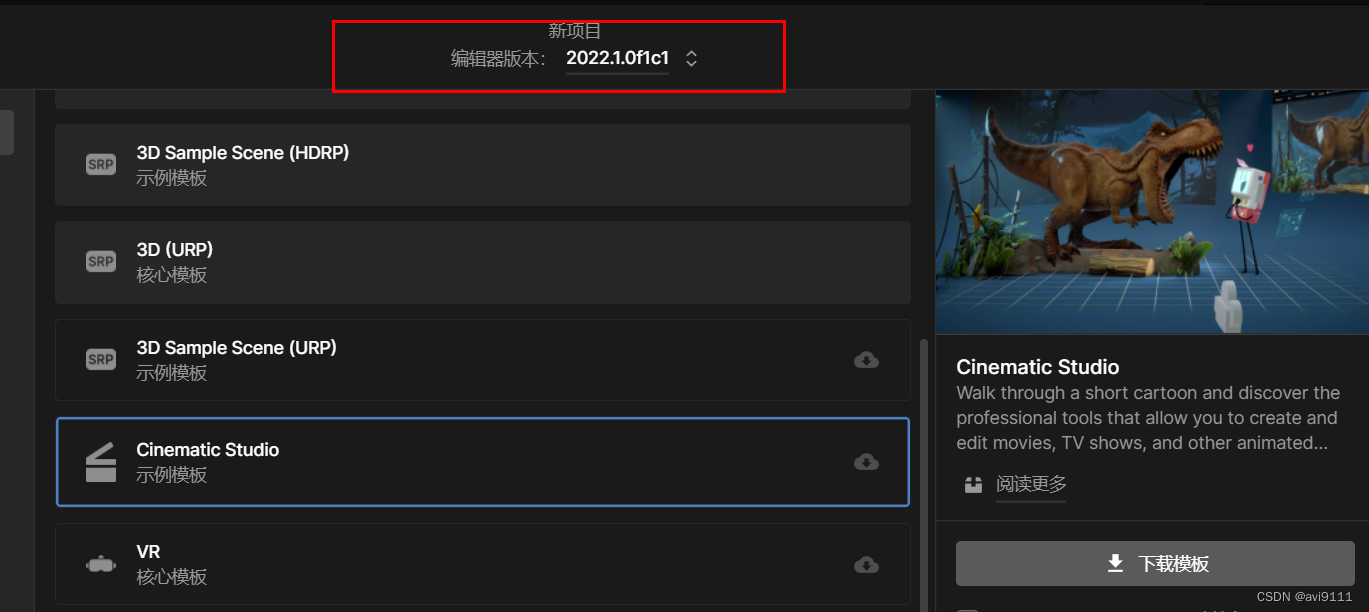1369x612 pixels.
Task: Click the cloud download icon for VR
Action: (866, 565)
